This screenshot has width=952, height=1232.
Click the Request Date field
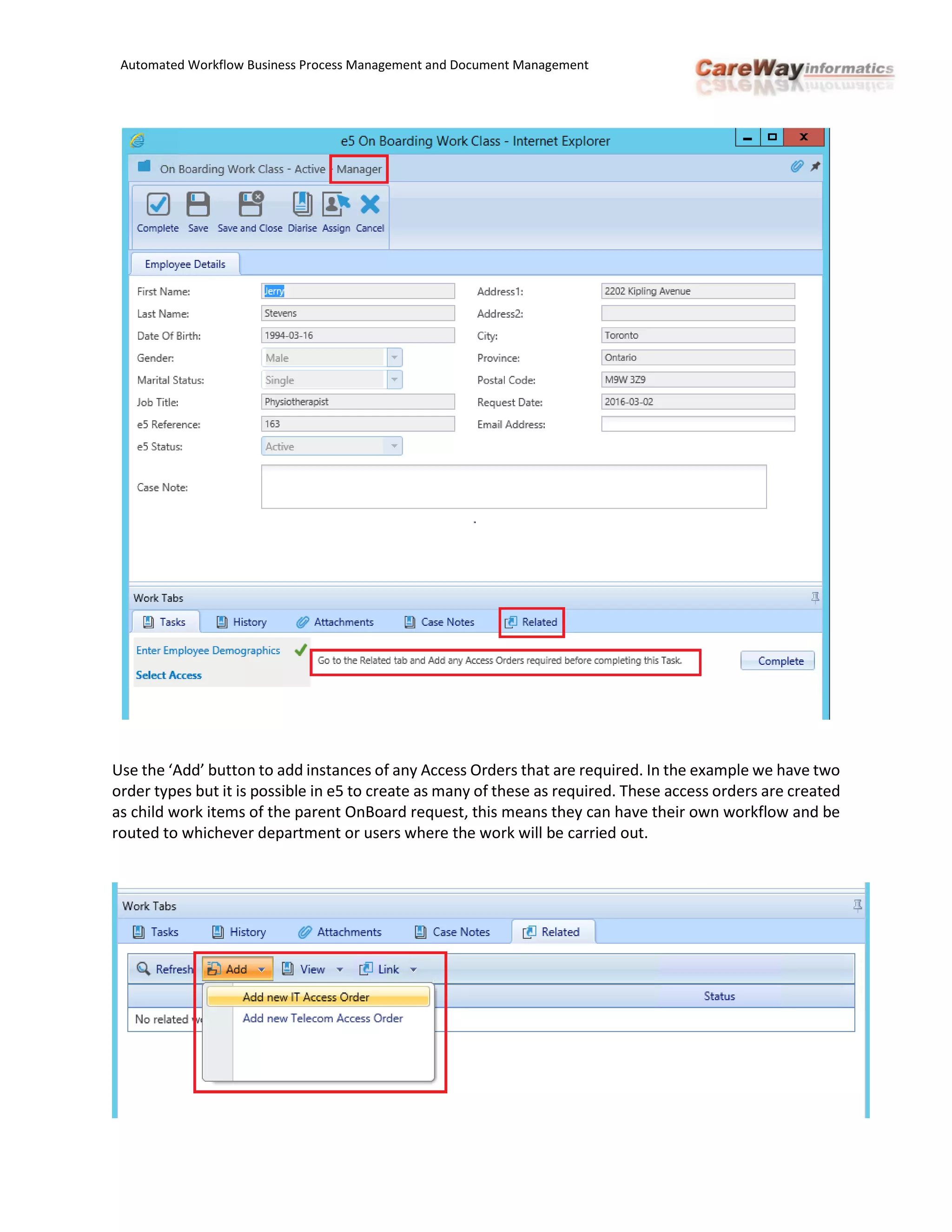pyautogui.click(x=698, y=402)
